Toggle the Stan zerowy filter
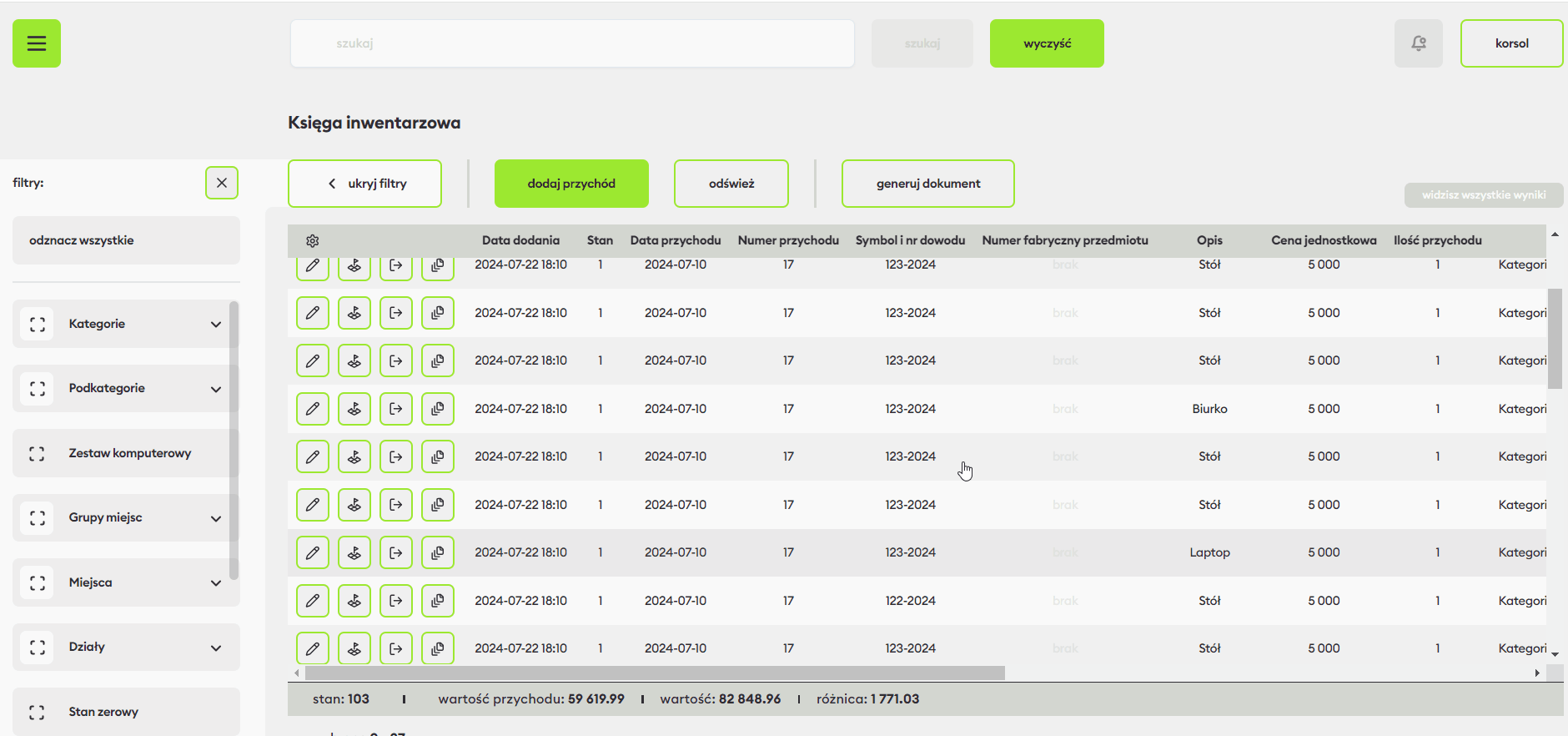 38,712
